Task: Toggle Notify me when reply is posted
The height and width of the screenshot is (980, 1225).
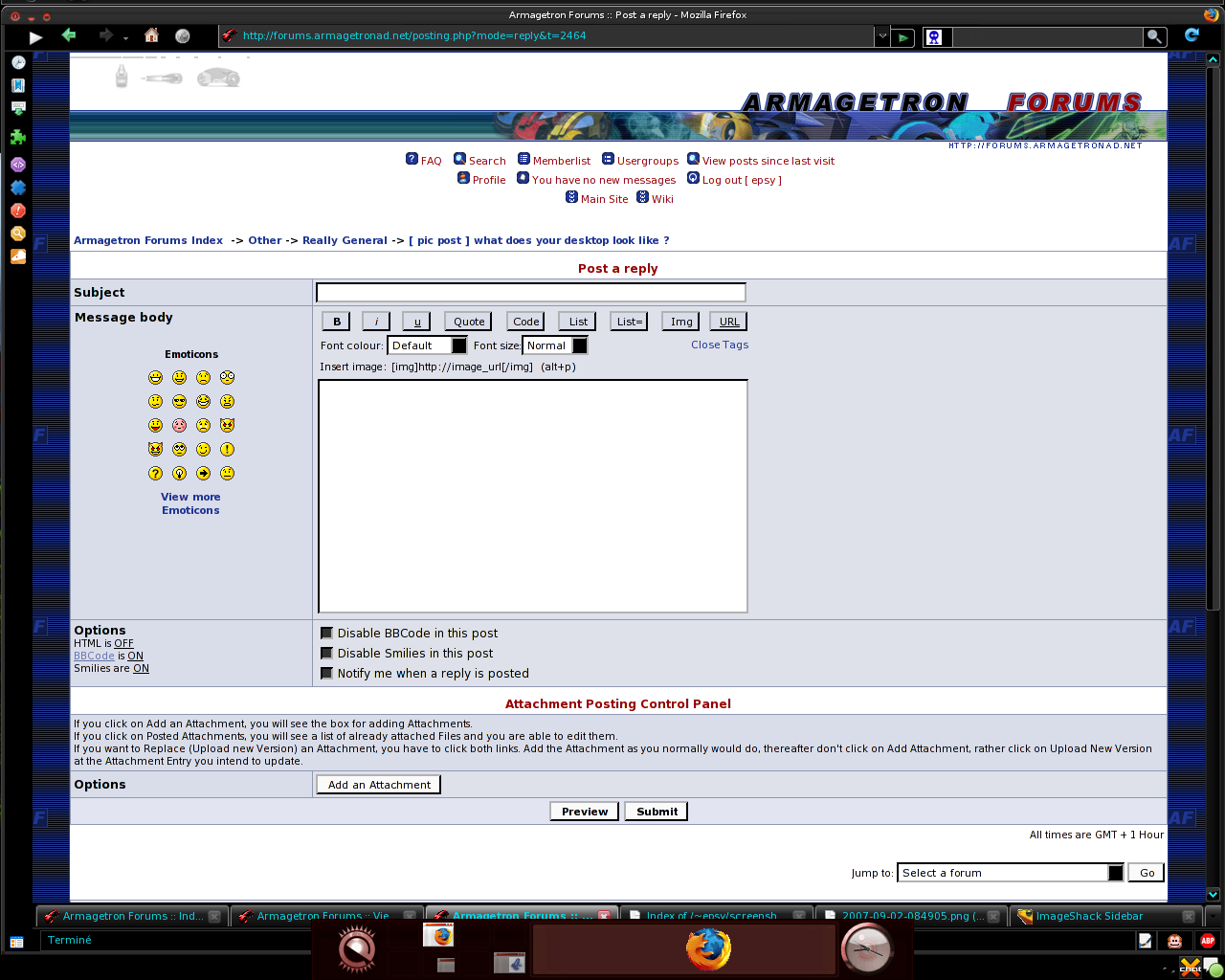Action: pos(326,674)
